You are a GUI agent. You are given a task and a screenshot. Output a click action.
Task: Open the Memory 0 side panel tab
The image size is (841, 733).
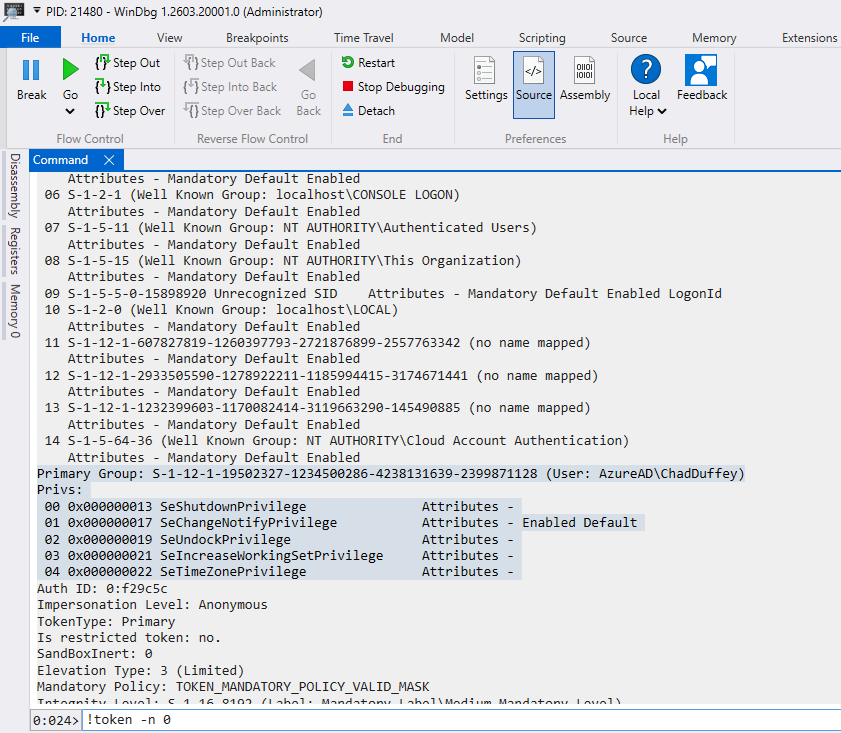[x=14, y=311]
